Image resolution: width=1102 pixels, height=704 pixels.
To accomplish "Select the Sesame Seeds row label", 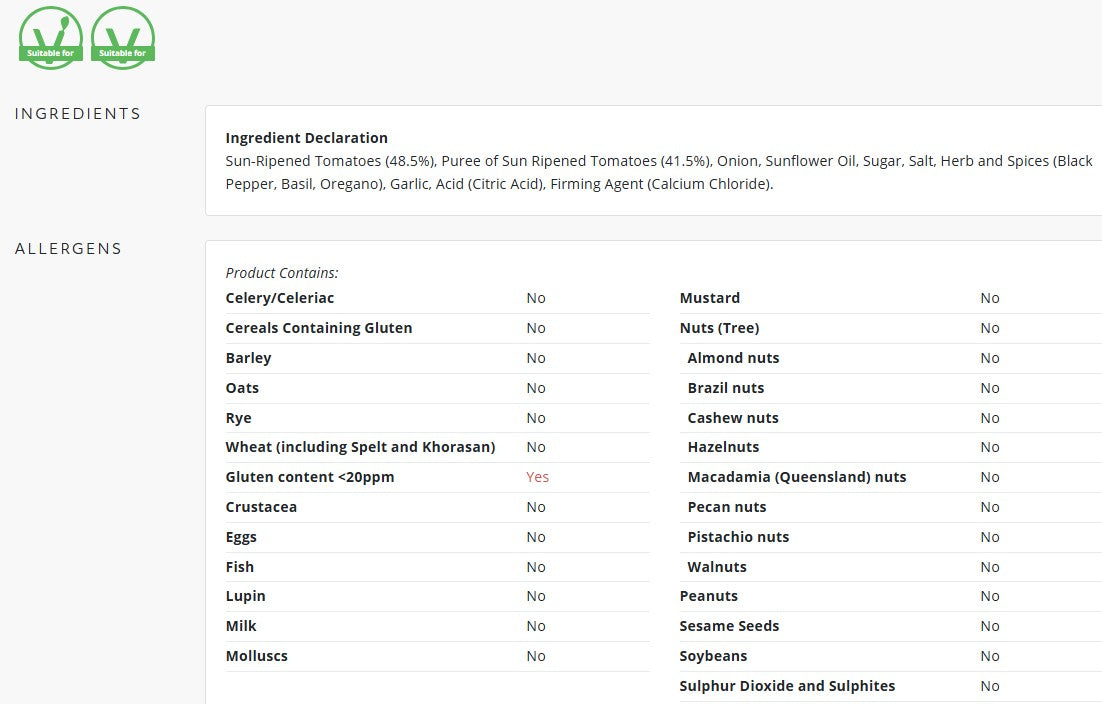I will (730, 626).
